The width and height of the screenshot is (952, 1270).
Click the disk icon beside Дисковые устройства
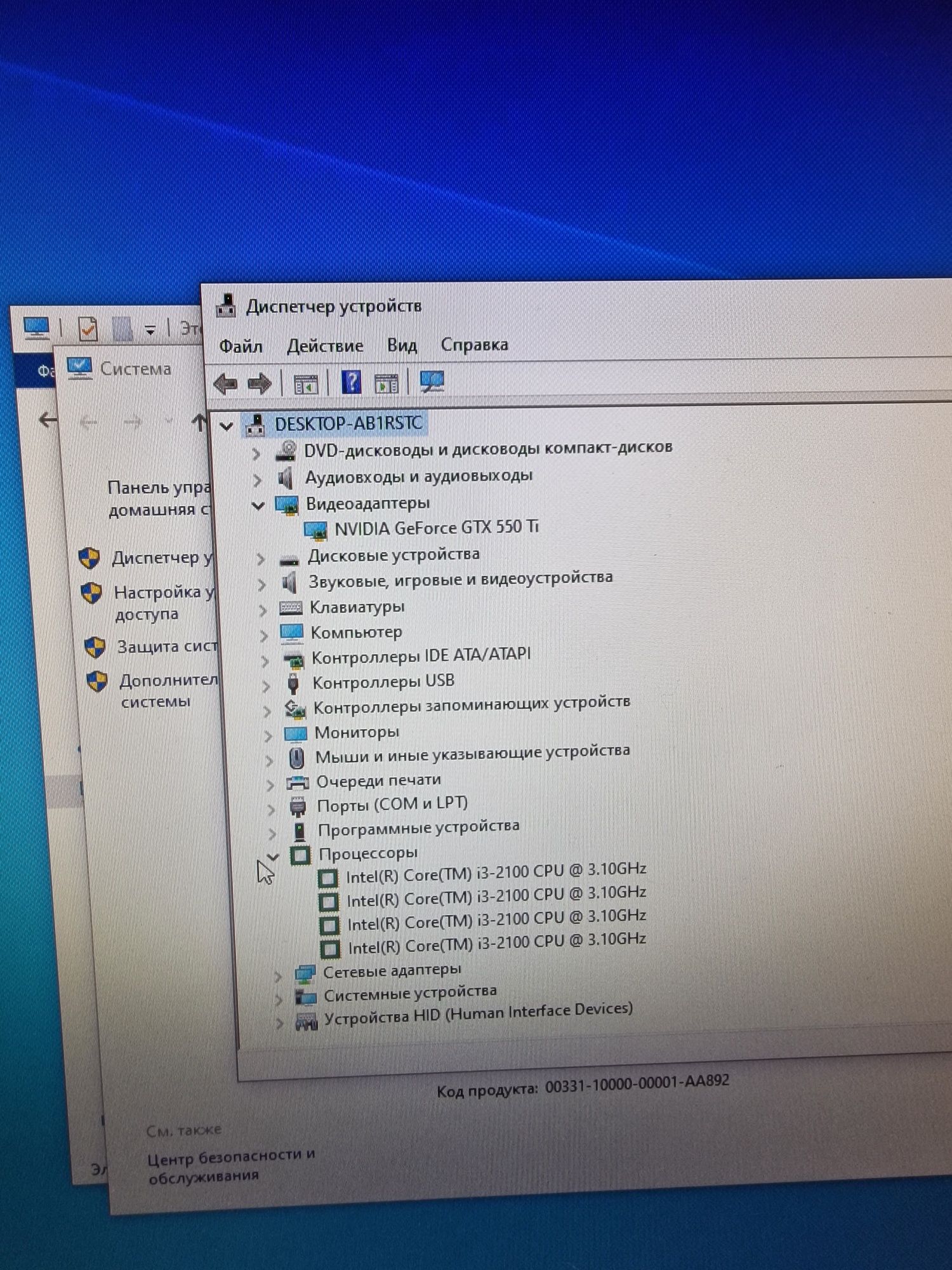click(x=289, y=559)
